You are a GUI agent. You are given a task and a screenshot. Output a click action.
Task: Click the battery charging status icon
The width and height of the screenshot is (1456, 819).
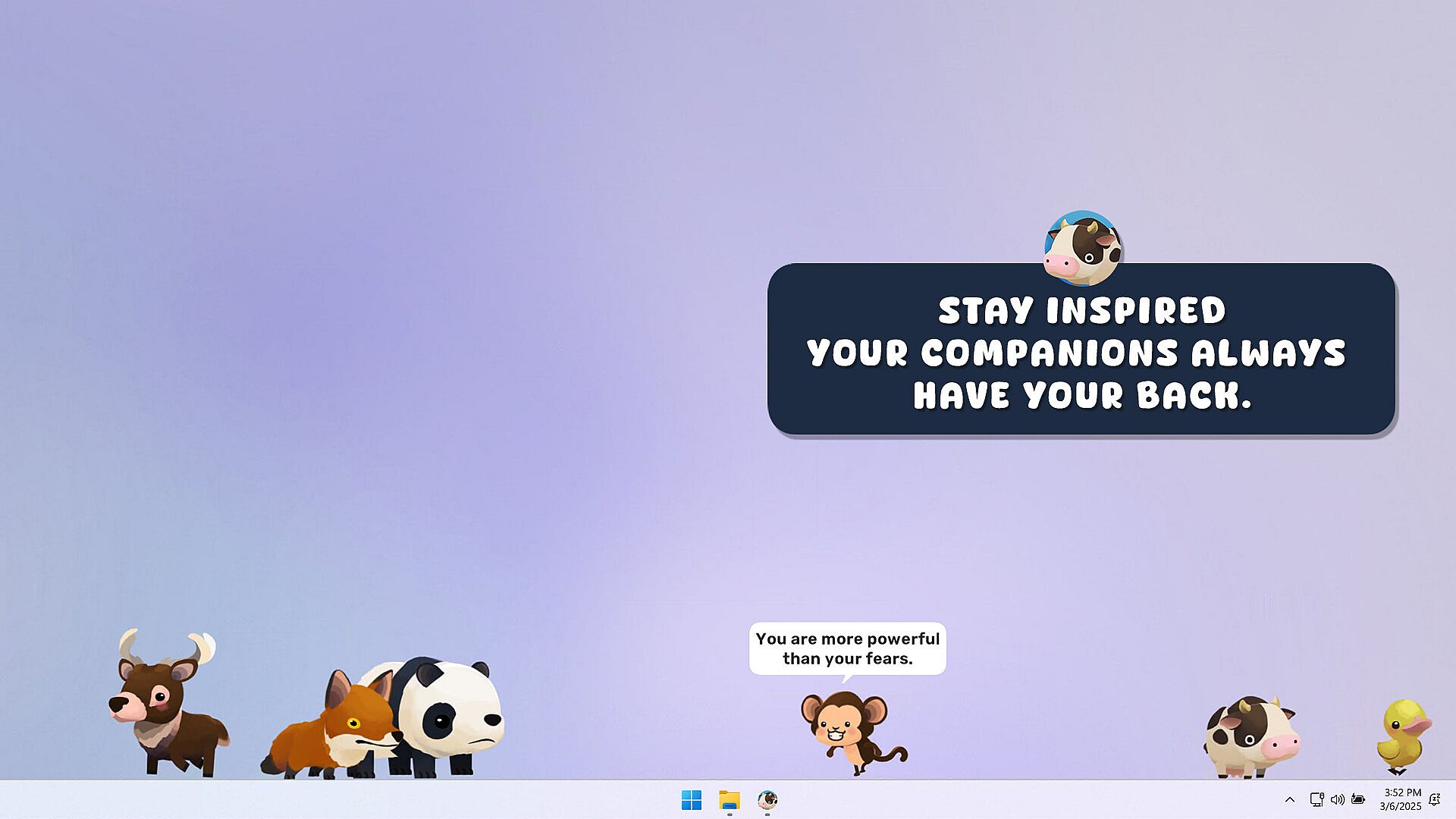coord(1358,799)
